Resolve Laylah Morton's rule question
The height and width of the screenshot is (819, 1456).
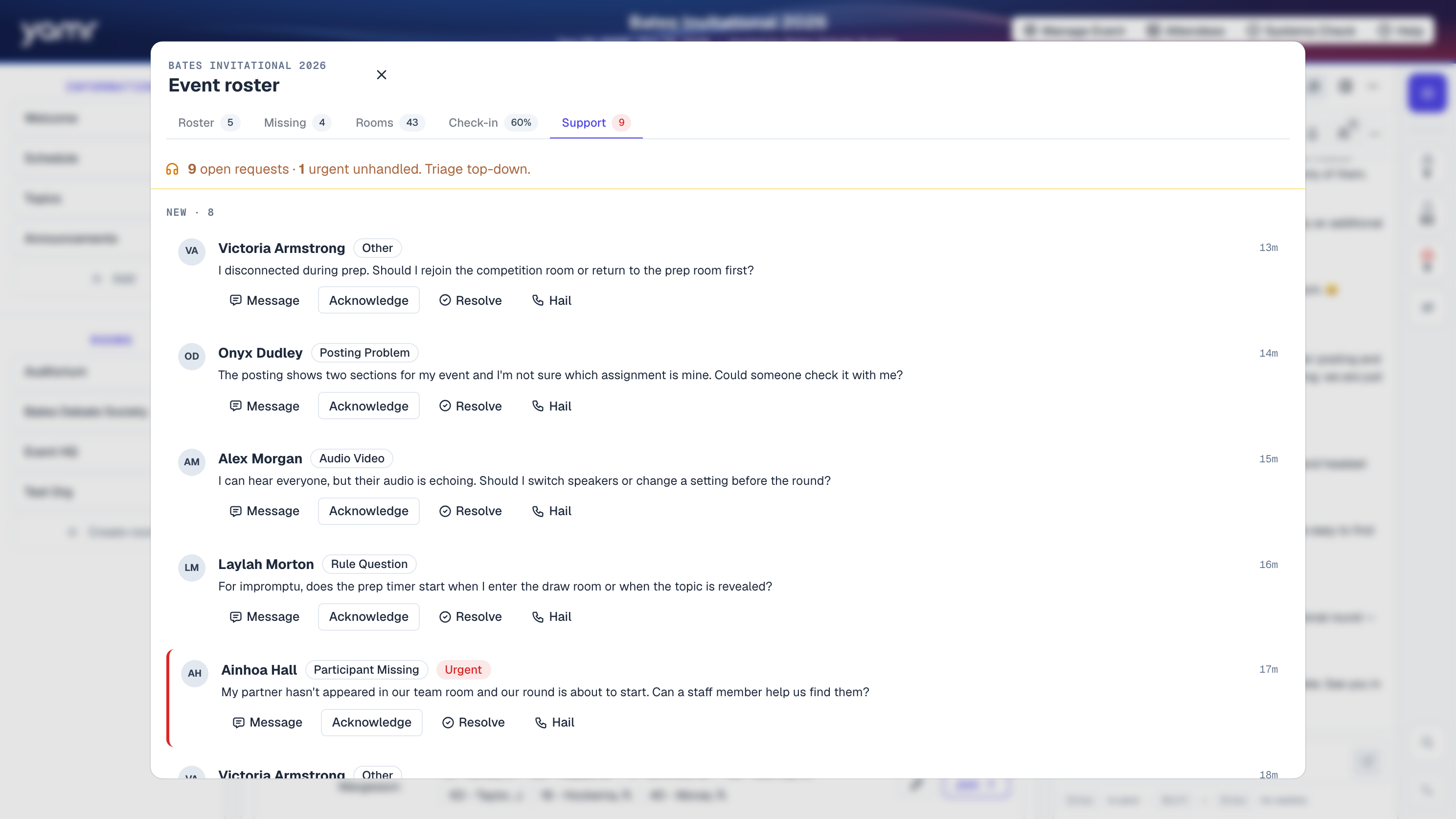pos(470,616)
